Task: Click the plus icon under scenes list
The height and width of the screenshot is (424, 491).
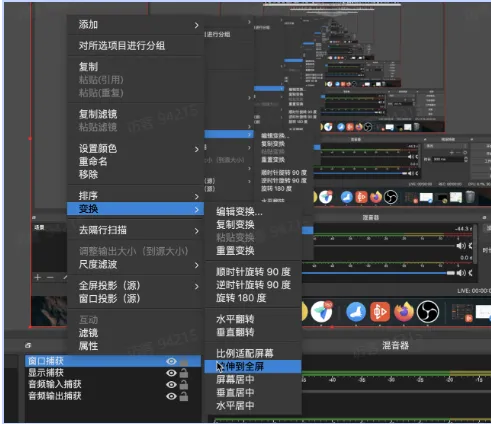Action: (38, 277)
